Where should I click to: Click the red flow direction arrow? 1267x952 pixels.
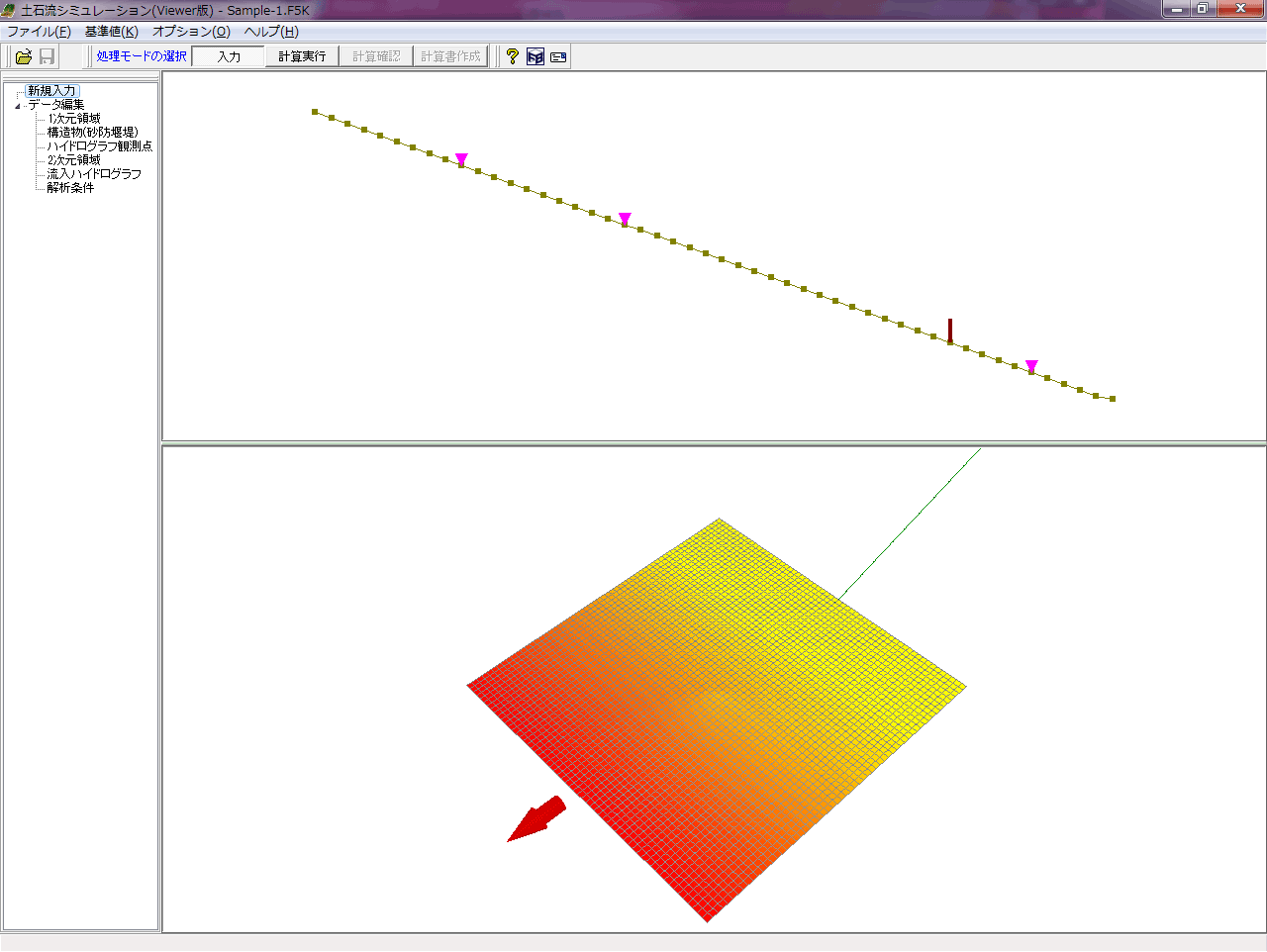pos(536,820)
